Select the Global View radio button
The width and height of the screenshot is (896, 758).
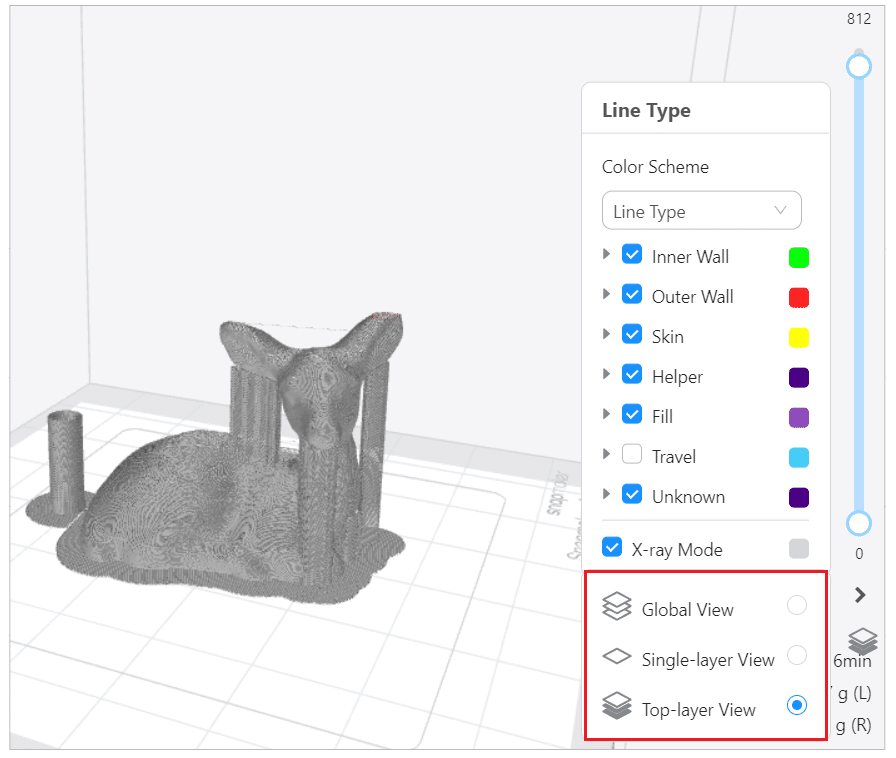click(x=797, y=605)
